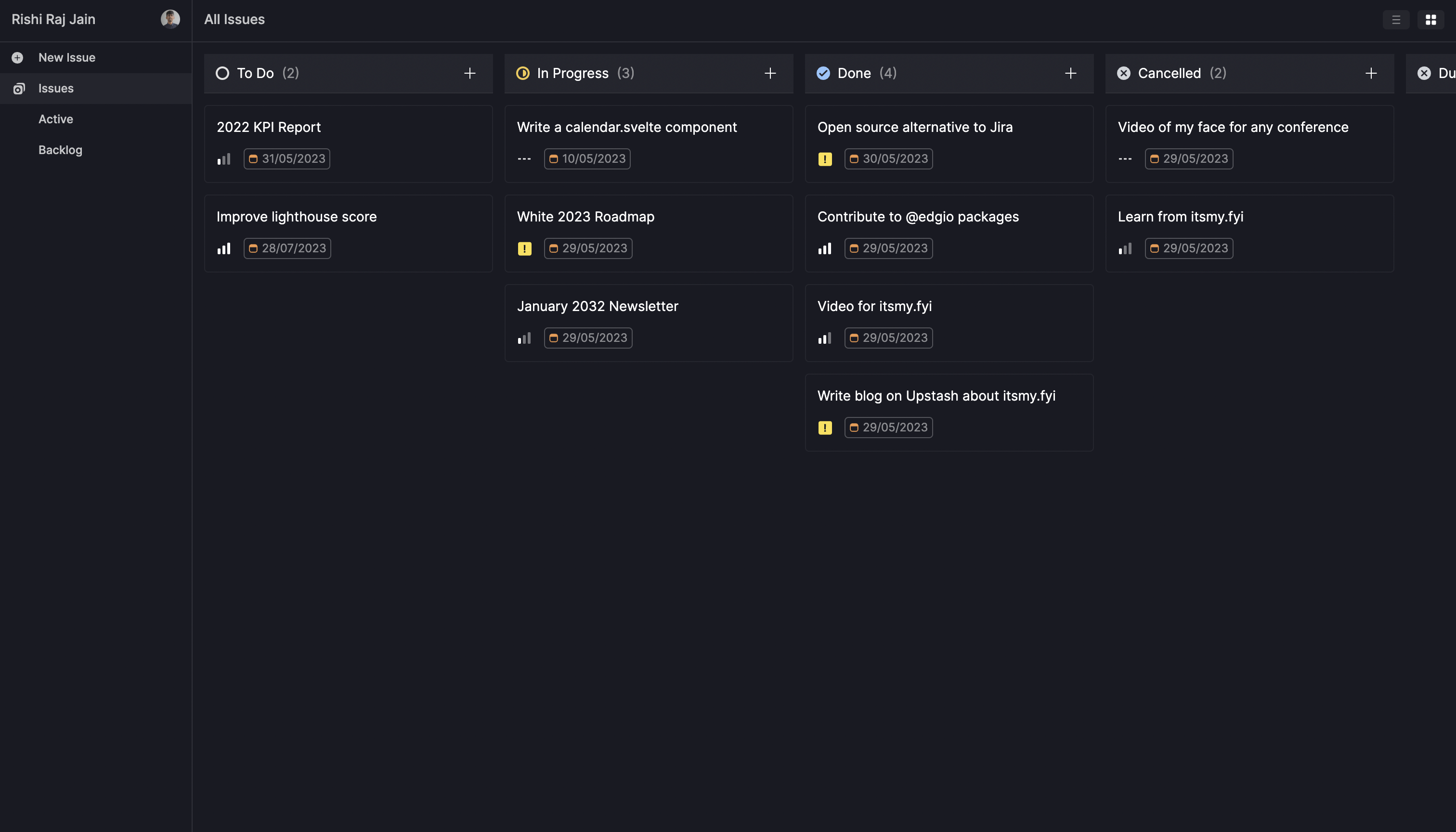Click the Cancelled status icon

pyautogui.click(x=1123, y=73)
